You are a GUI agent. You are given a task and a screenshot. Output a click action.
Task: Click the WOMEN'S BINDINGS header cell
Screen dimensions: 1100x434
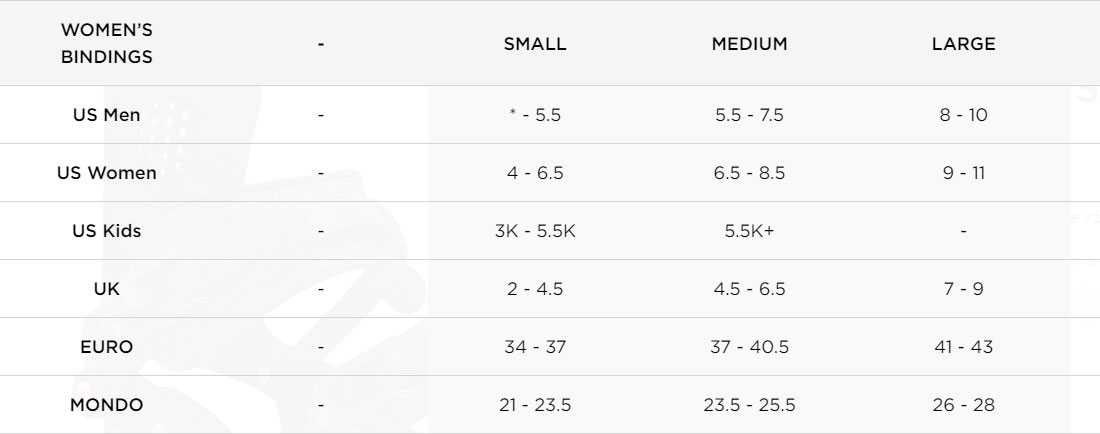pyautogui.click(x=107, y=43)
